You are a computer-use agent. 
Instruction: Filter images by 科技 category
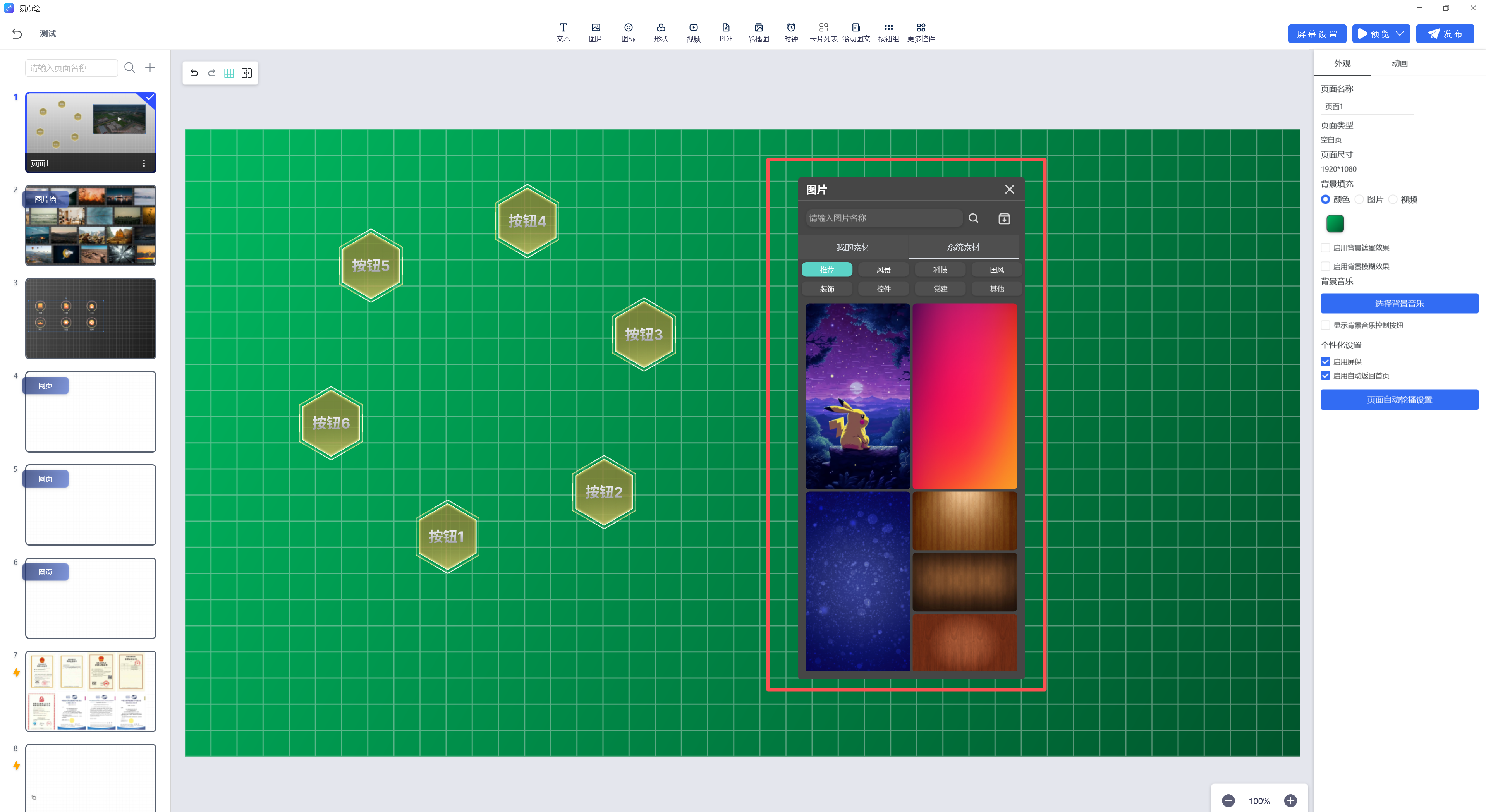pos(940,270)
